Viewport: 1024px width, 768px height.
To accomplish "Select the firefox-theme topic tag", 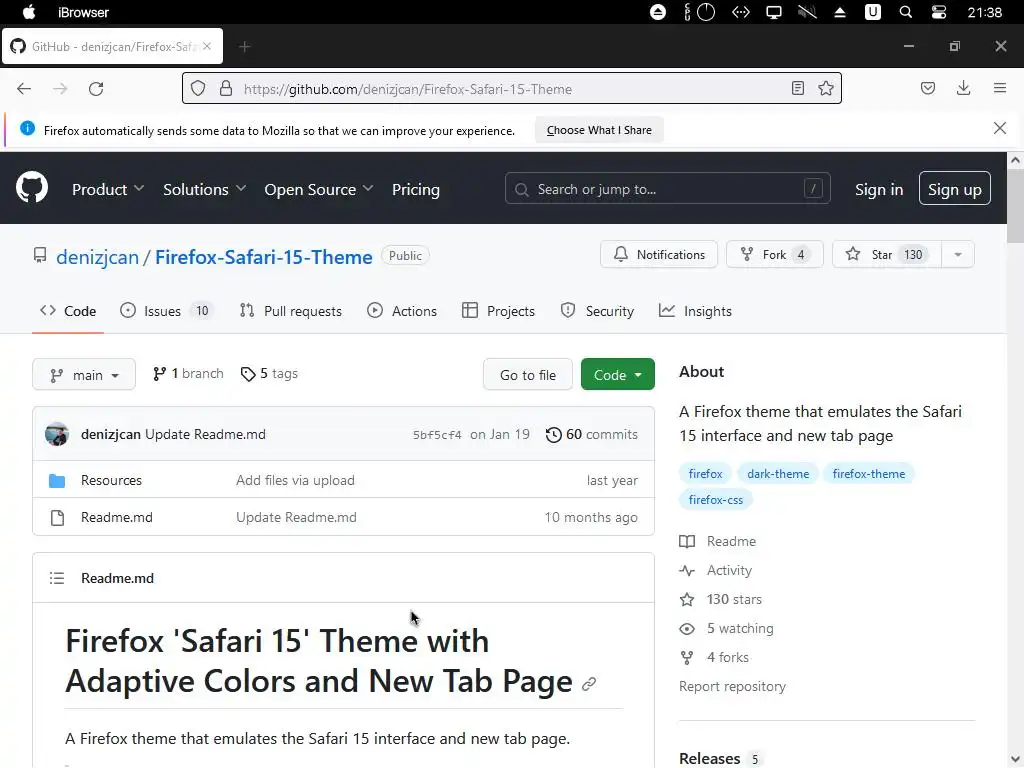I will click(869, 474).
